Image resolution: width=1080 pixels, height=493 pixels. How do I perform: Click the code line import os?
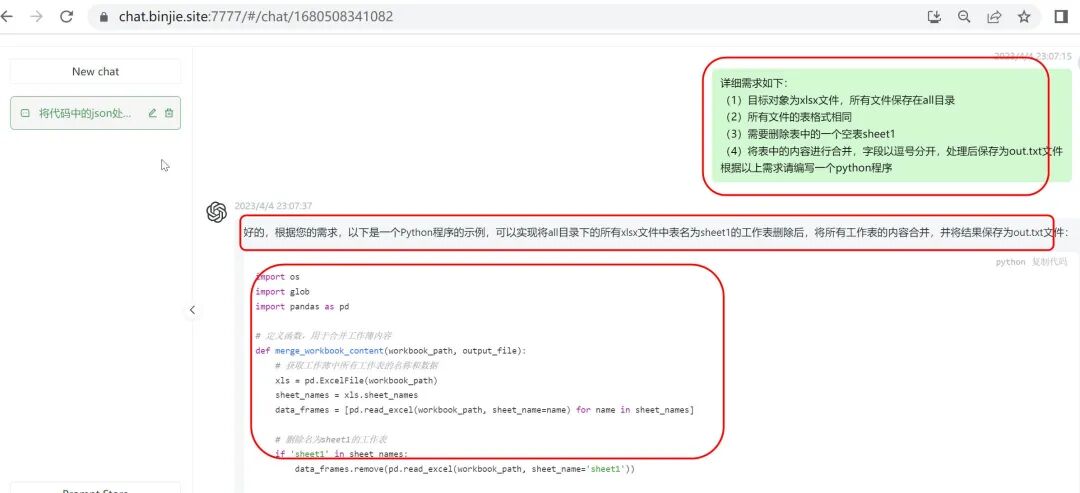point(278,277)
